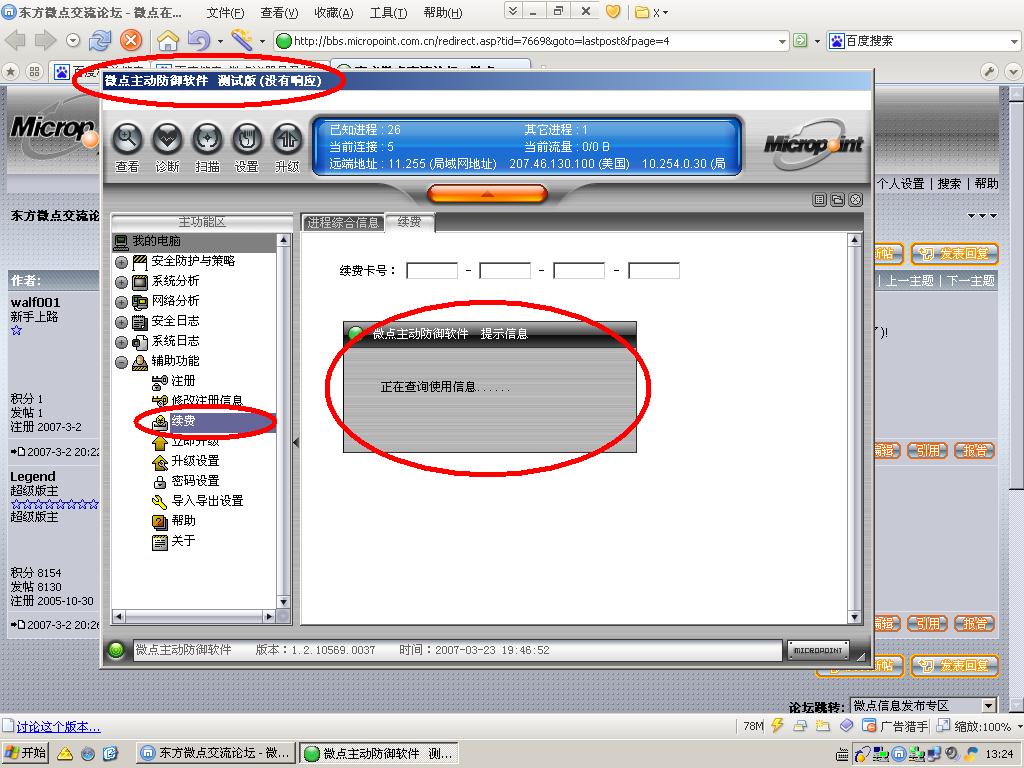Click the first 续费卡号 input box

432,270
